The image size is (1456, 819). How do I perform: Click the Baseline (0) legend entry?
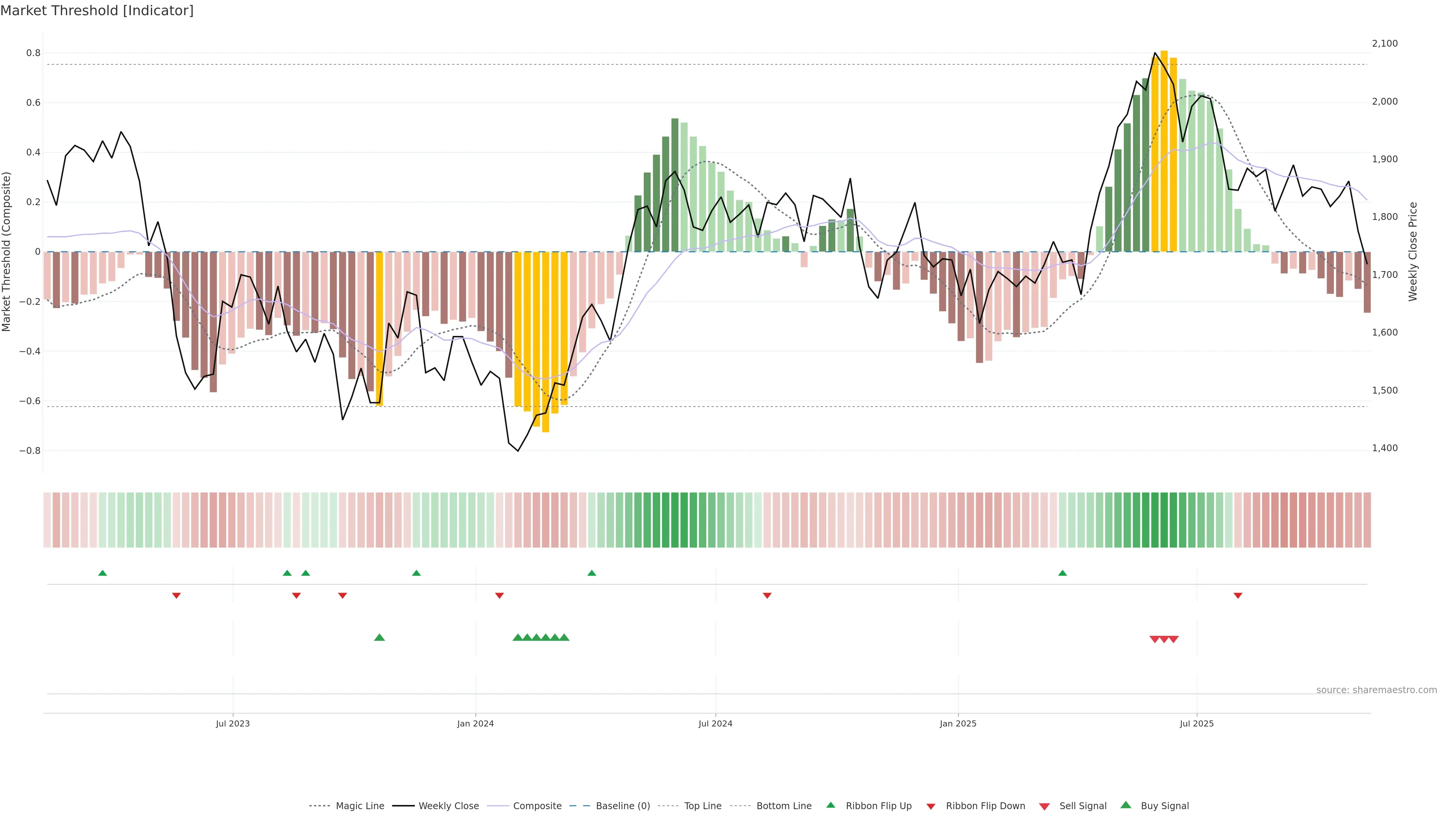pyautogui.click(x=622, y=806)
